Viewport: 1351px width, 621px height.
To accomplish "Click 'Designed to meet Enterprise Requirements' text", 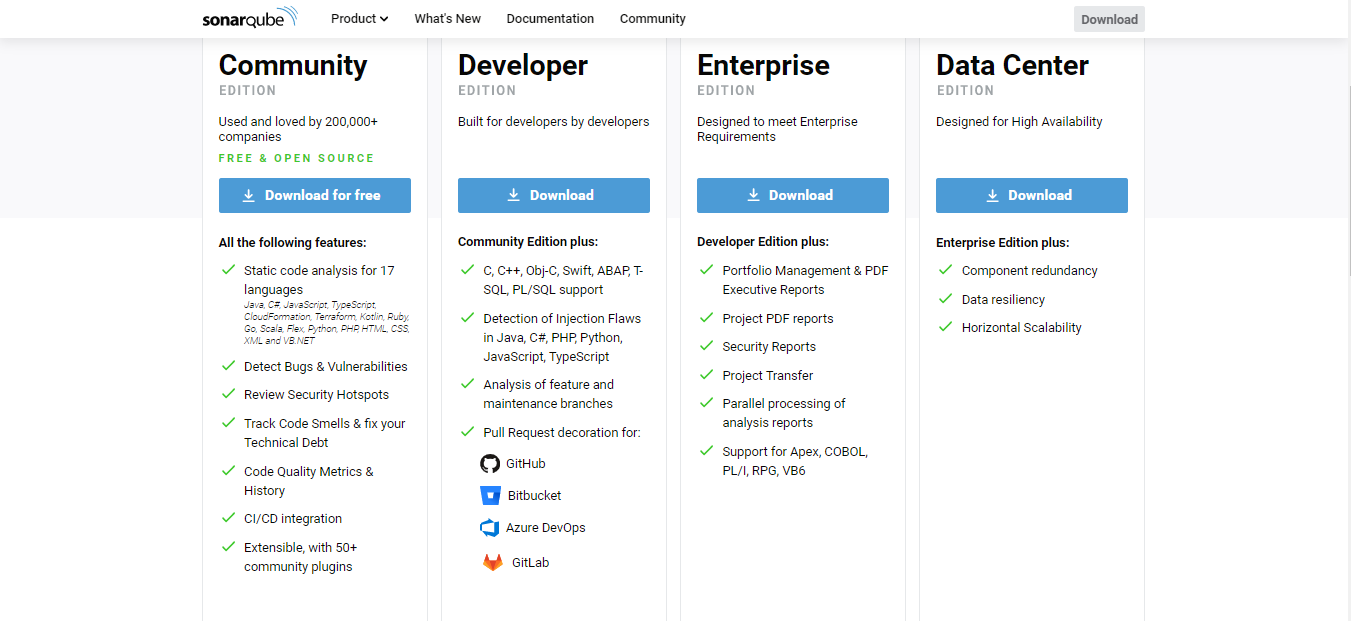I will 777,129.
